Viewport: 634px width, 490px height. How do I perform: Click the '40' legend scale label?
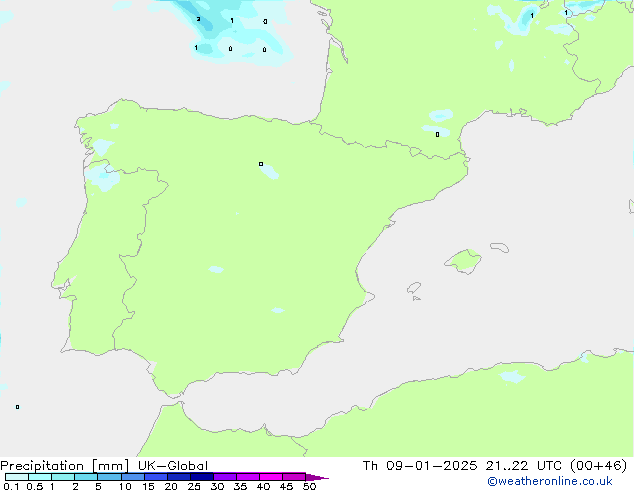pos(263,486)
